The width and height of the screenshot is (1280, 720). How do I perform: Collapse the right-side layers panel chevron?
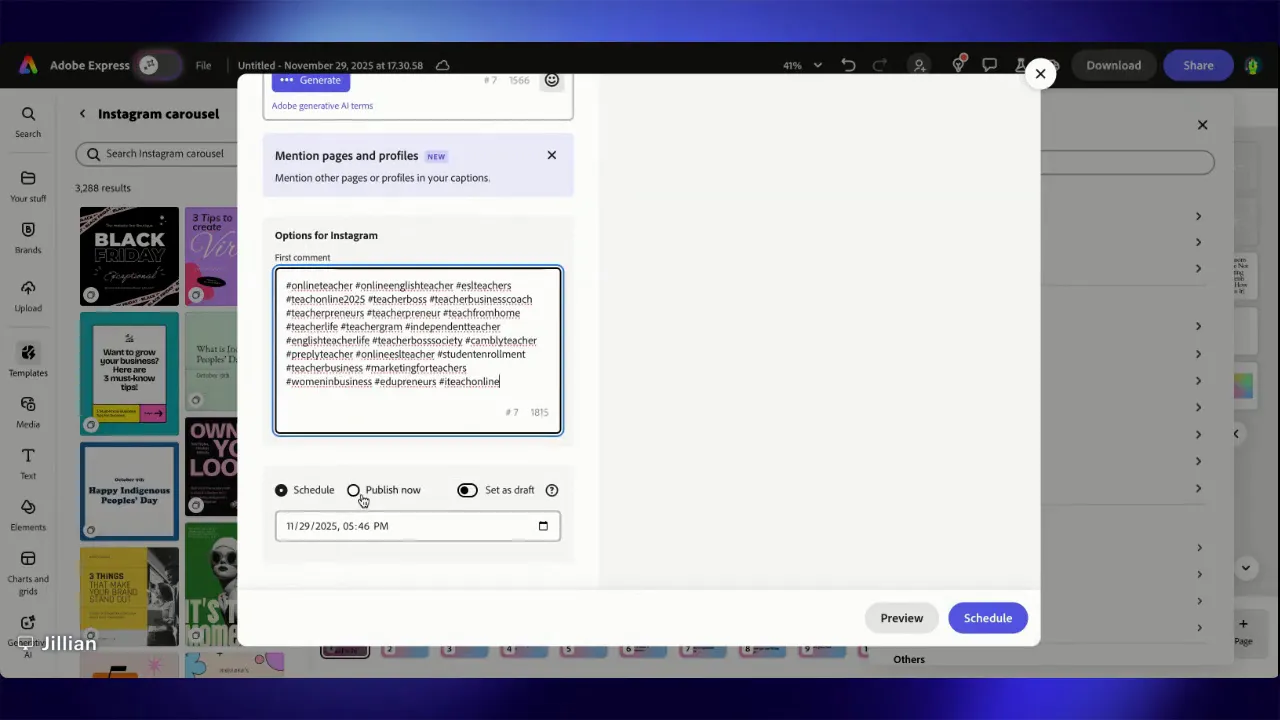click(1236, 433)
